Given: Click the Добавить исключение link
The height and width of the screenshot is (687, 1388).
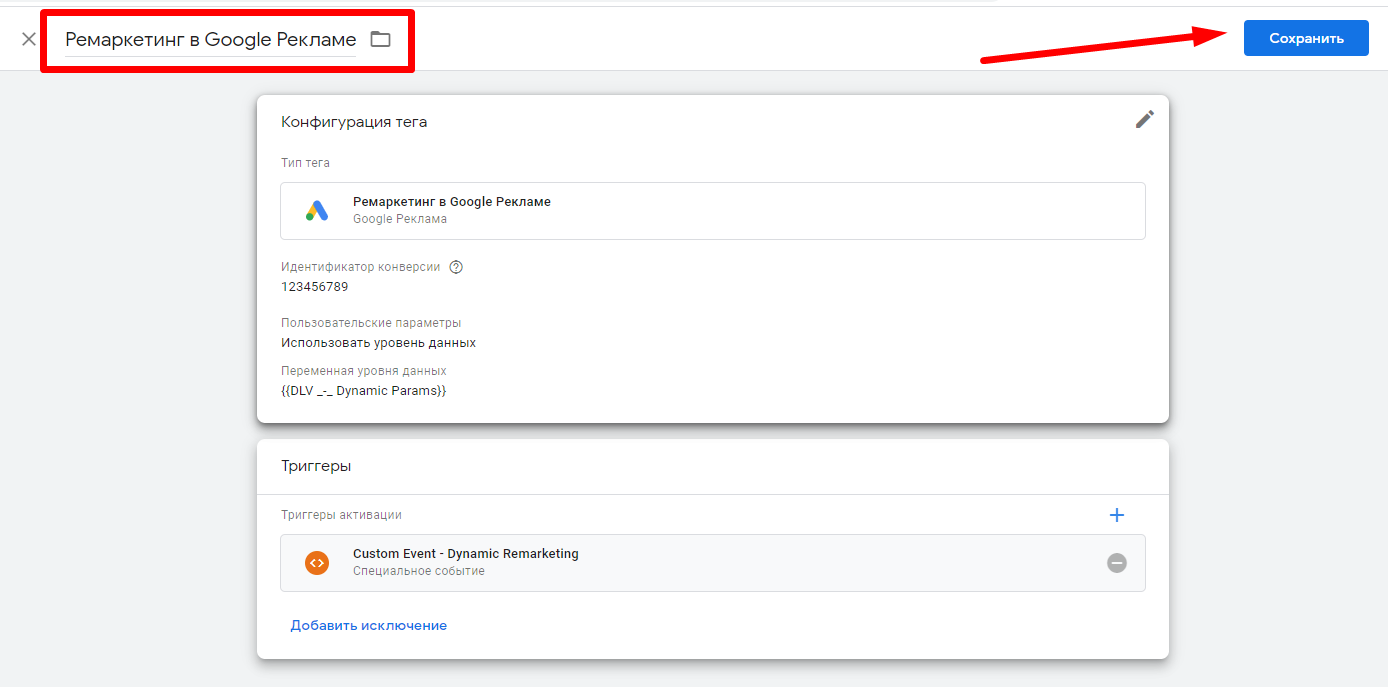Looking at the screenshot, I should point(368,626).
